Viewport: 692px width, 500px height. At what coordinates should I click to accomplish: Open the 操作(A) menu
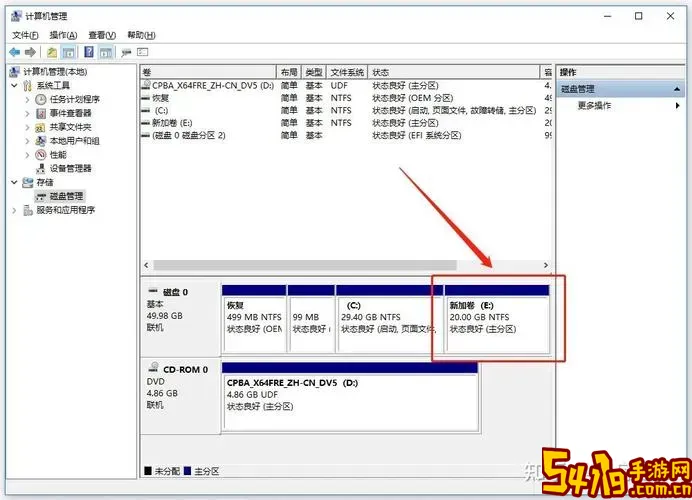pos(63,35)
